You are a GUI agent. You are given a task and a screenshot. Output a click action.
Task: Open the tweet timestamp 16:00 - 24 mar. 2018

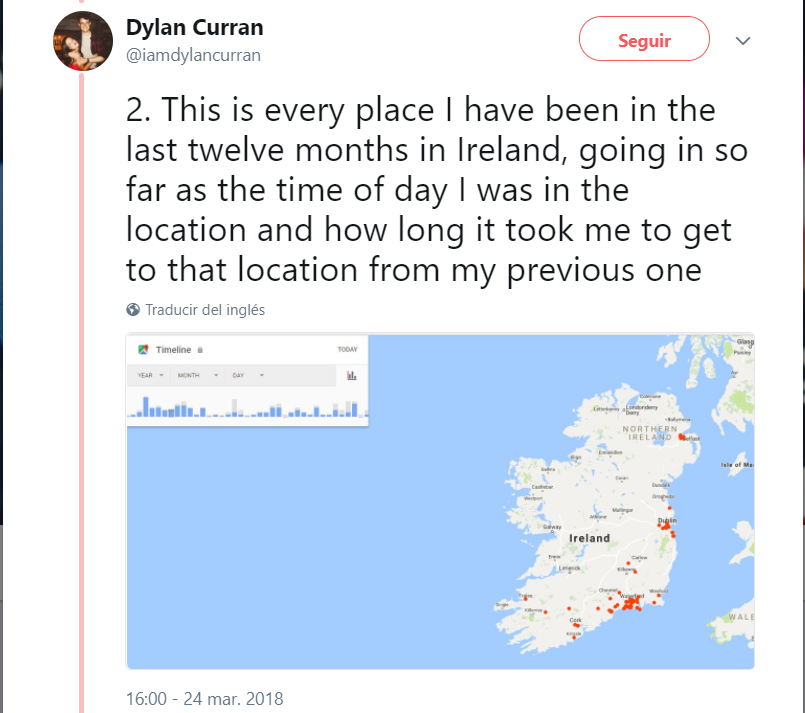(204, 699)
